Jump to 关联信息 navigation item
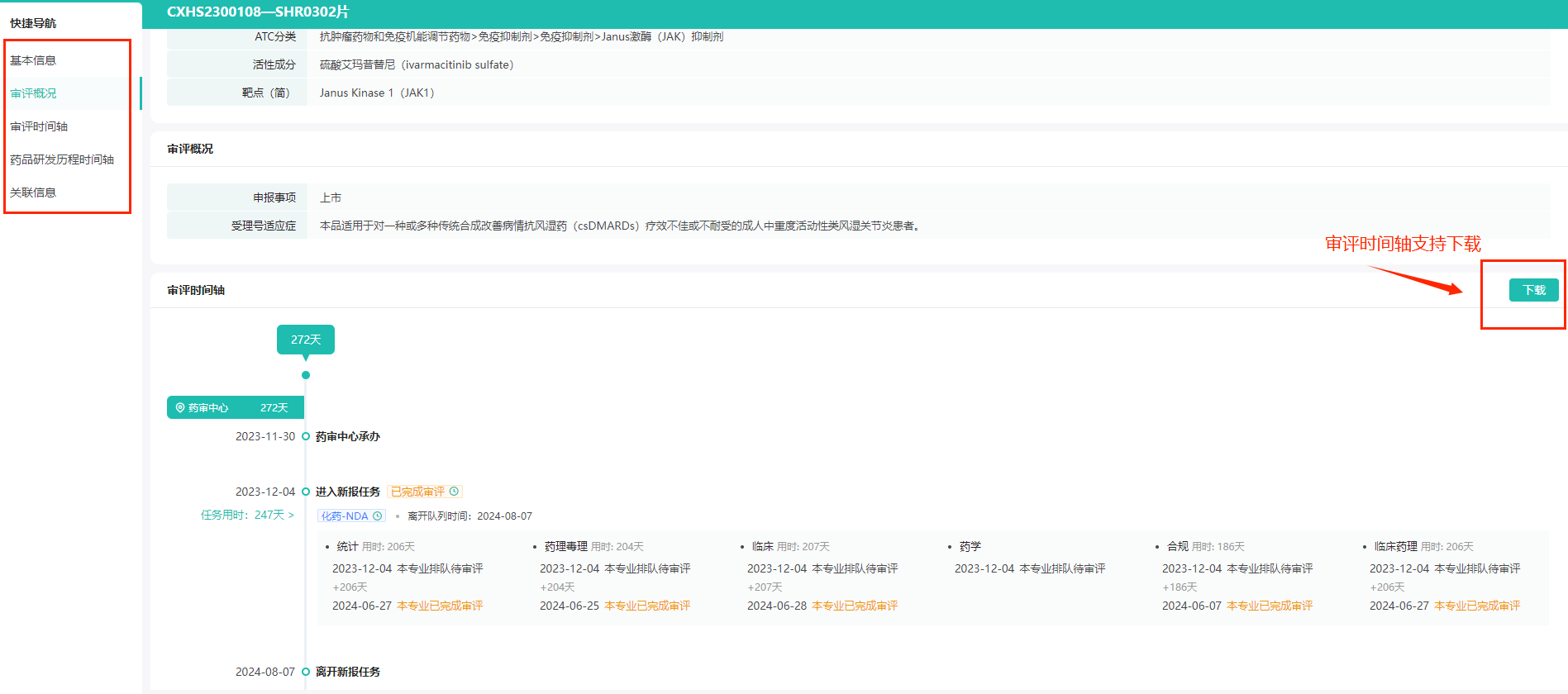This screenshot has height=694, width=1568. click(33, 193)
